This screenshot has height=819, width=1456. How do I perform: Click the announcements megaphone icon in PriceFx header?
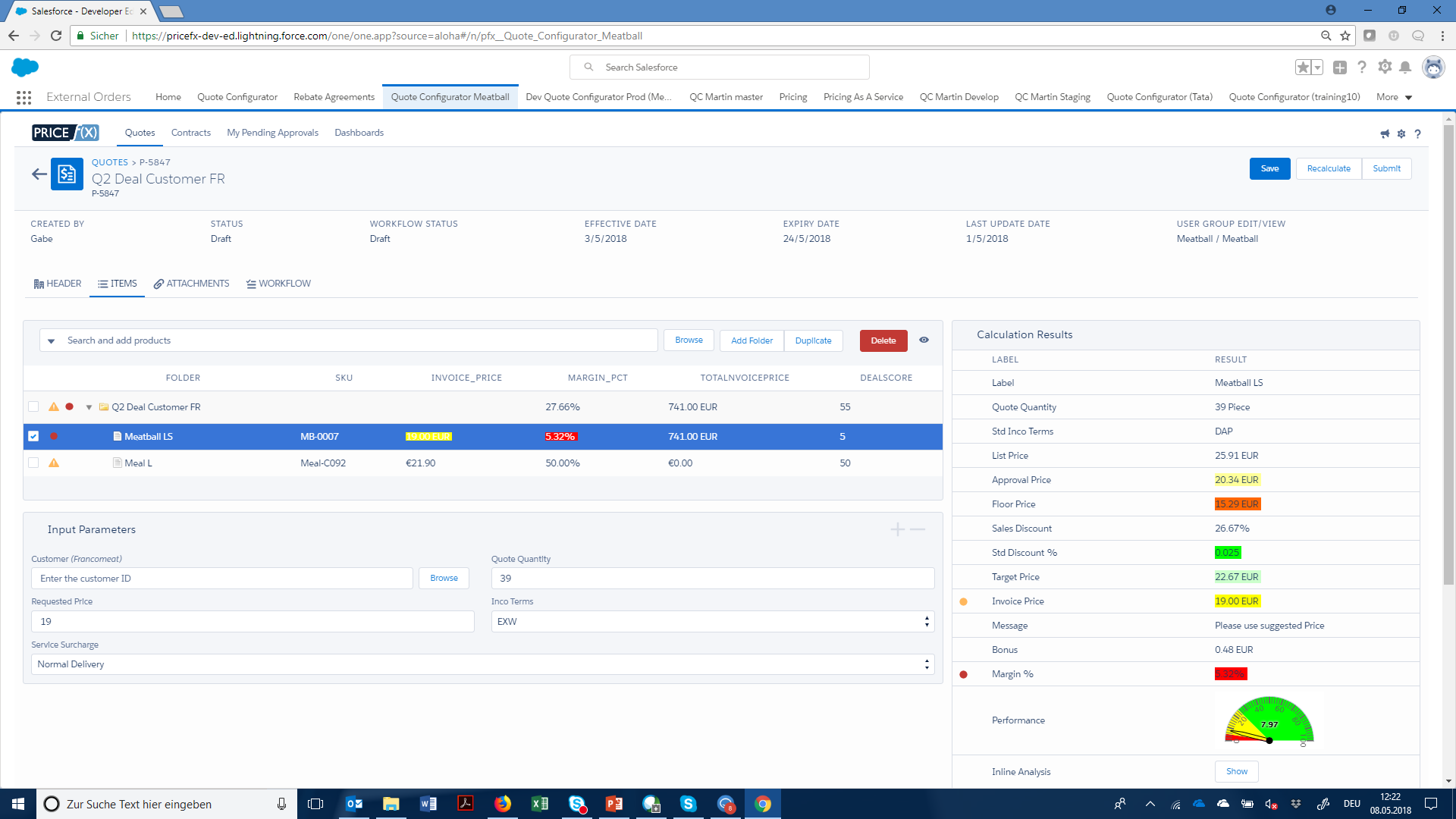[1385, 133]
